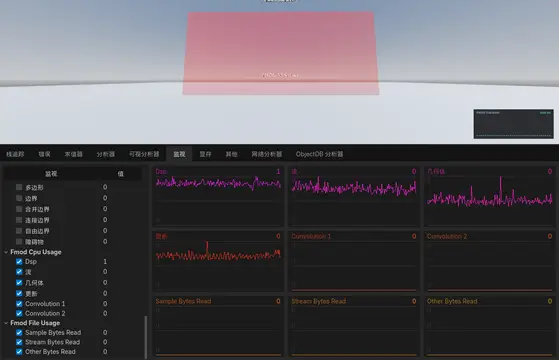The height and width of the screenshot is (360, 559).
Task: Uncheck the Stream Bytes Read checkbox
Action: [x=19, y=342]
